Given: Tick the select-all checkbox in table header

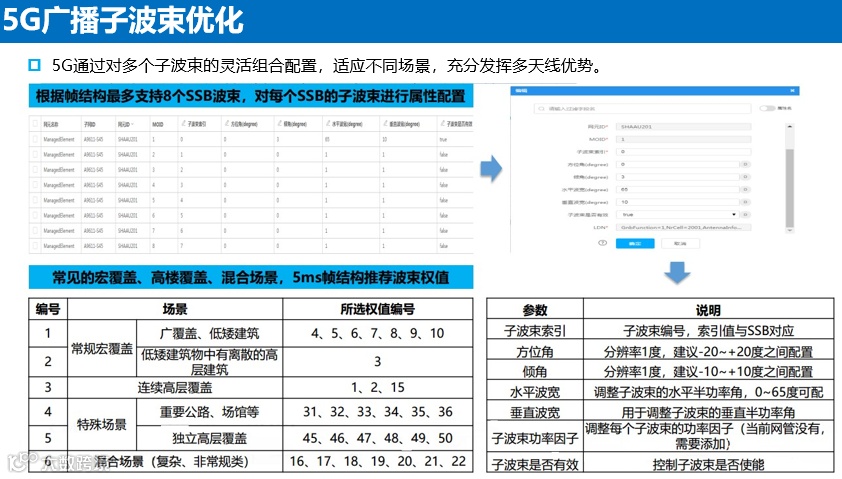Looking at the screenshot, I should [x=35, y=124].
